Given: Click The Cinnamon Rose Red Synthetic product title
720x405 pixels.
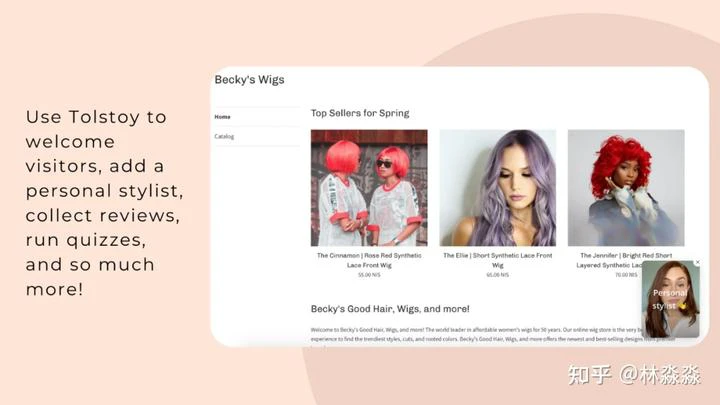Looking at the screenshot, I should (x=369, y=260).
